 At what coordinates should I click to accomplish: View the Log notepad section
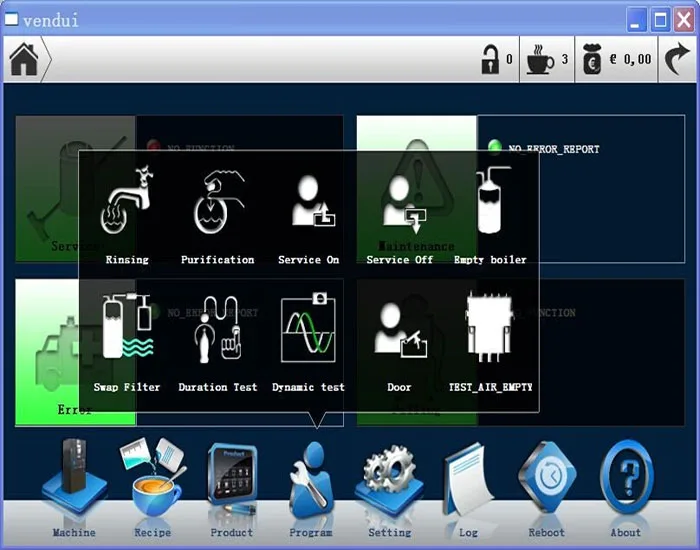468,481
